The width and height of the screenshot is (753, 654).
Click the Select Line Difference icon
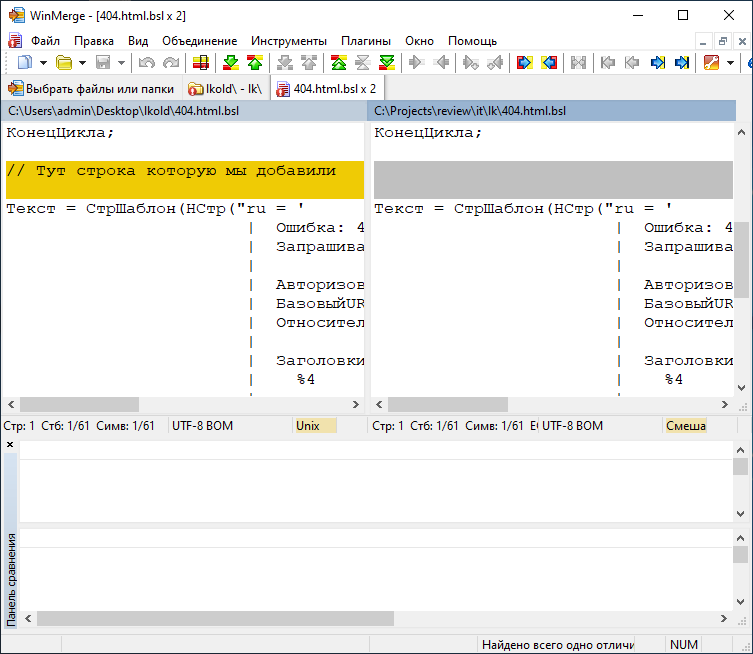(201, 63)
